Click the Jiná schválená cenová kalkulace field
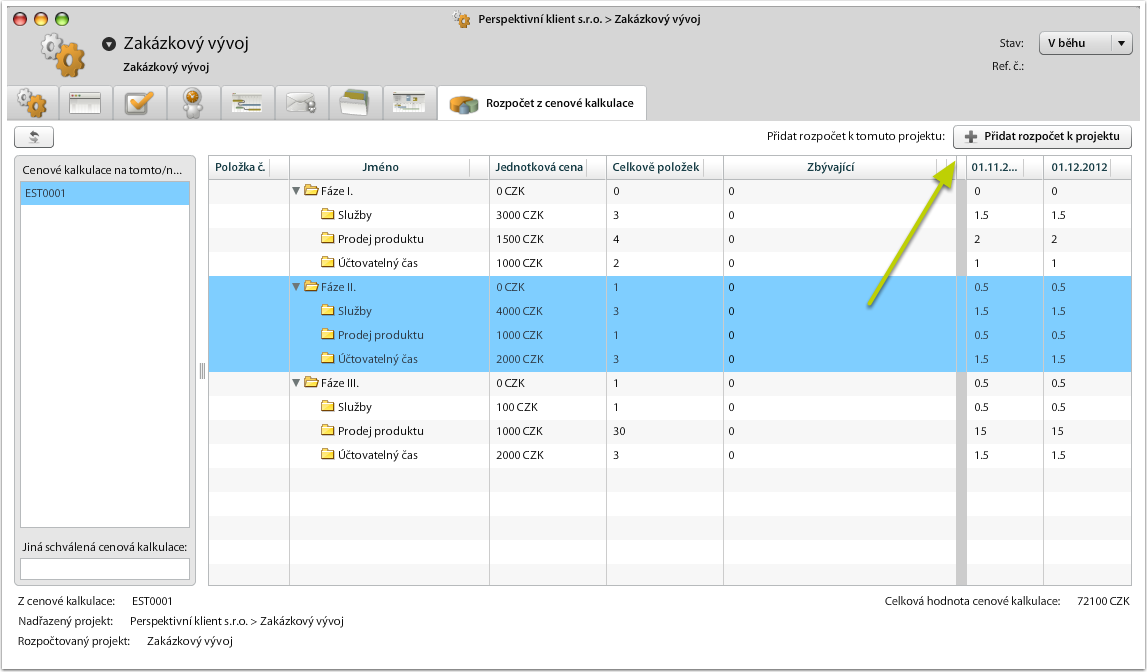 [x=104, y=568]
